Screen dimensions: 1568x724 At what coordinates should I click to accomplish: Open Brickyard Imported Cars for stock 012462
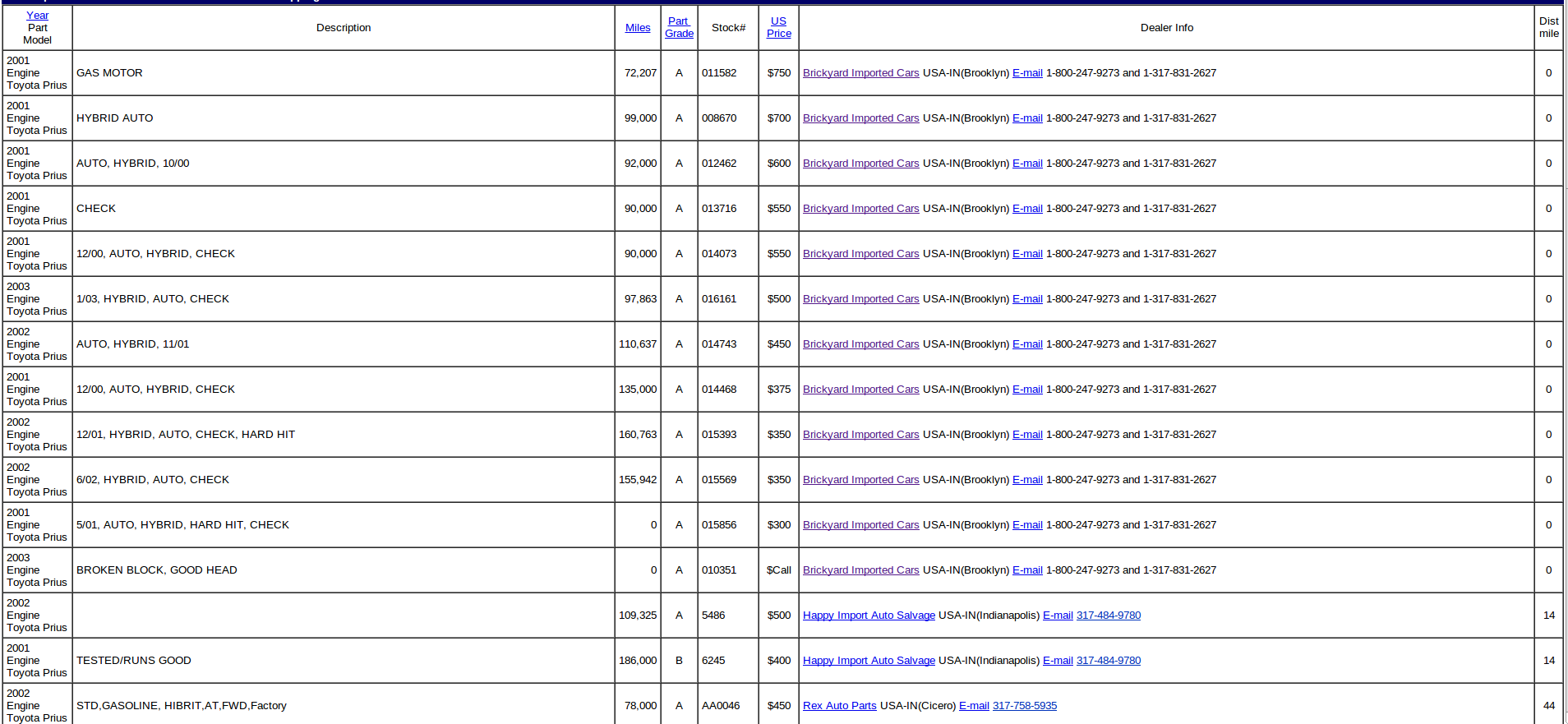(861, 164)
